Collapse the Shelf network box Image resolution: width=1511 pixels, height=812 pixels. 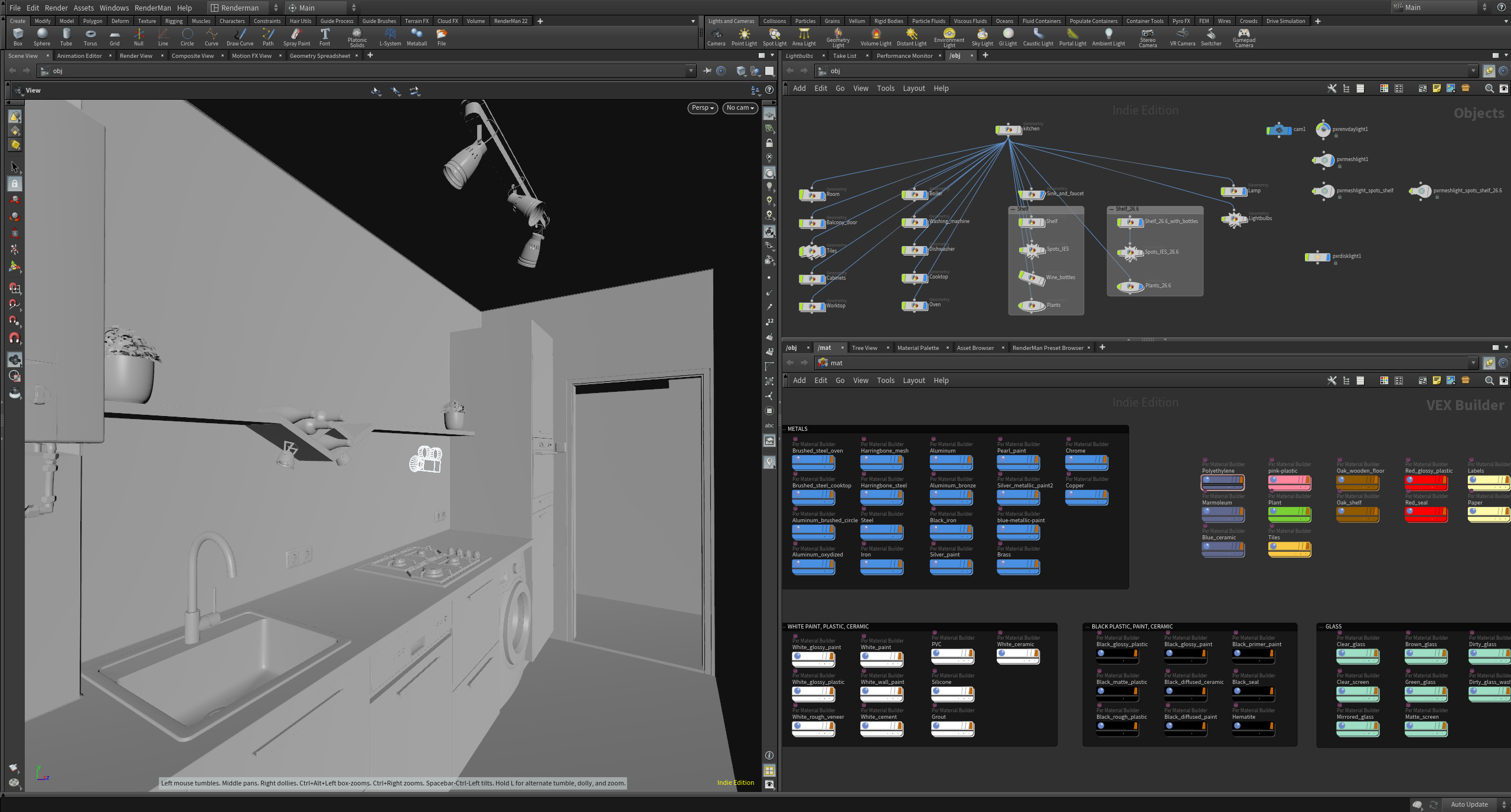[1013, 209]
